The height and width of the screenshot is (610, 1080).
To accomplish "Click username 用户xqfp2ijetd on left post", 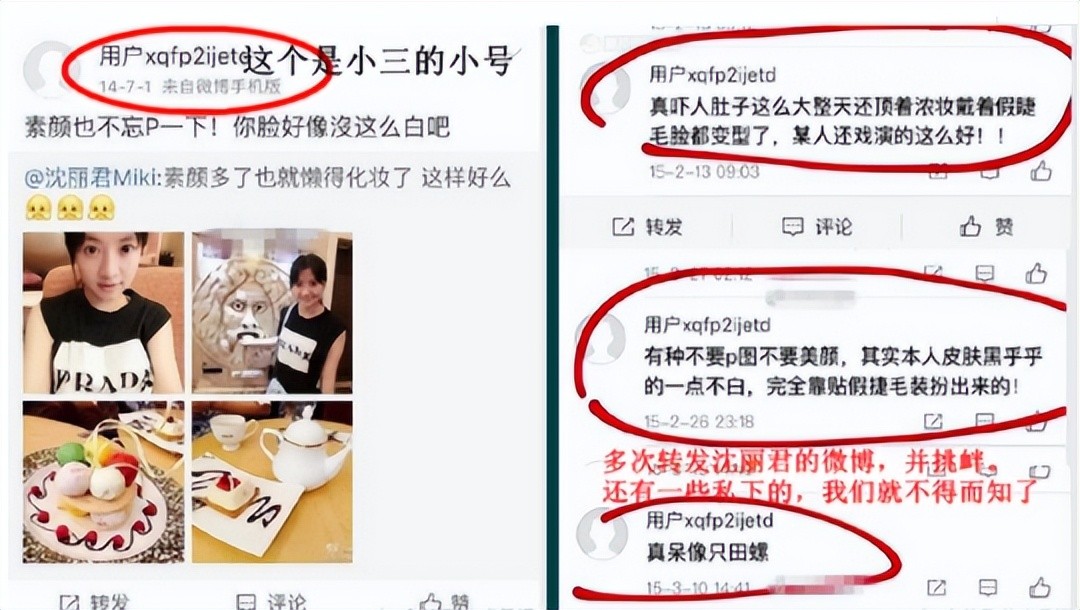I will point(174,58).
